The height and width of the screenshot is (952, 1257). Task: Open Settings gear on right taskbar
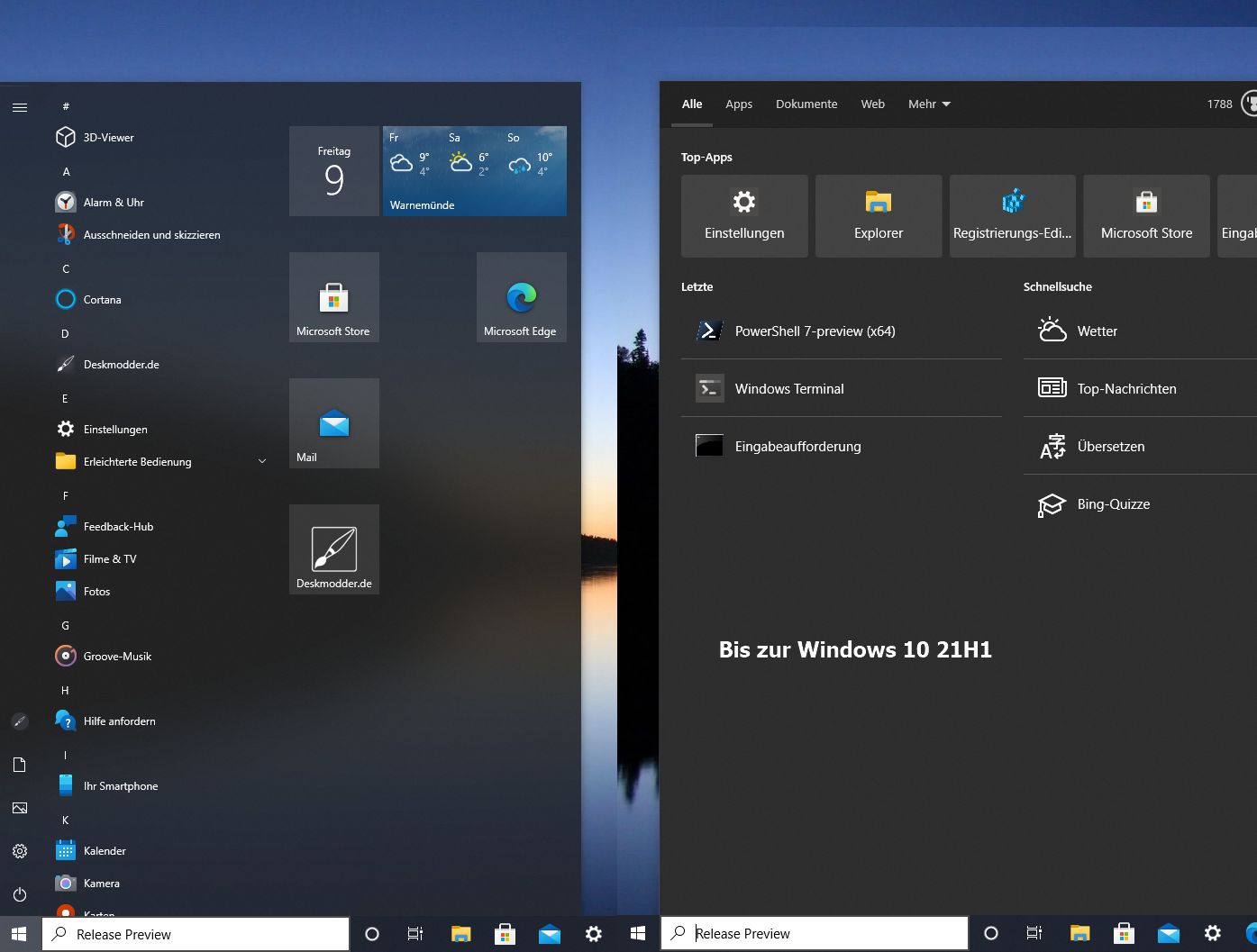(x=1213, y=934)
